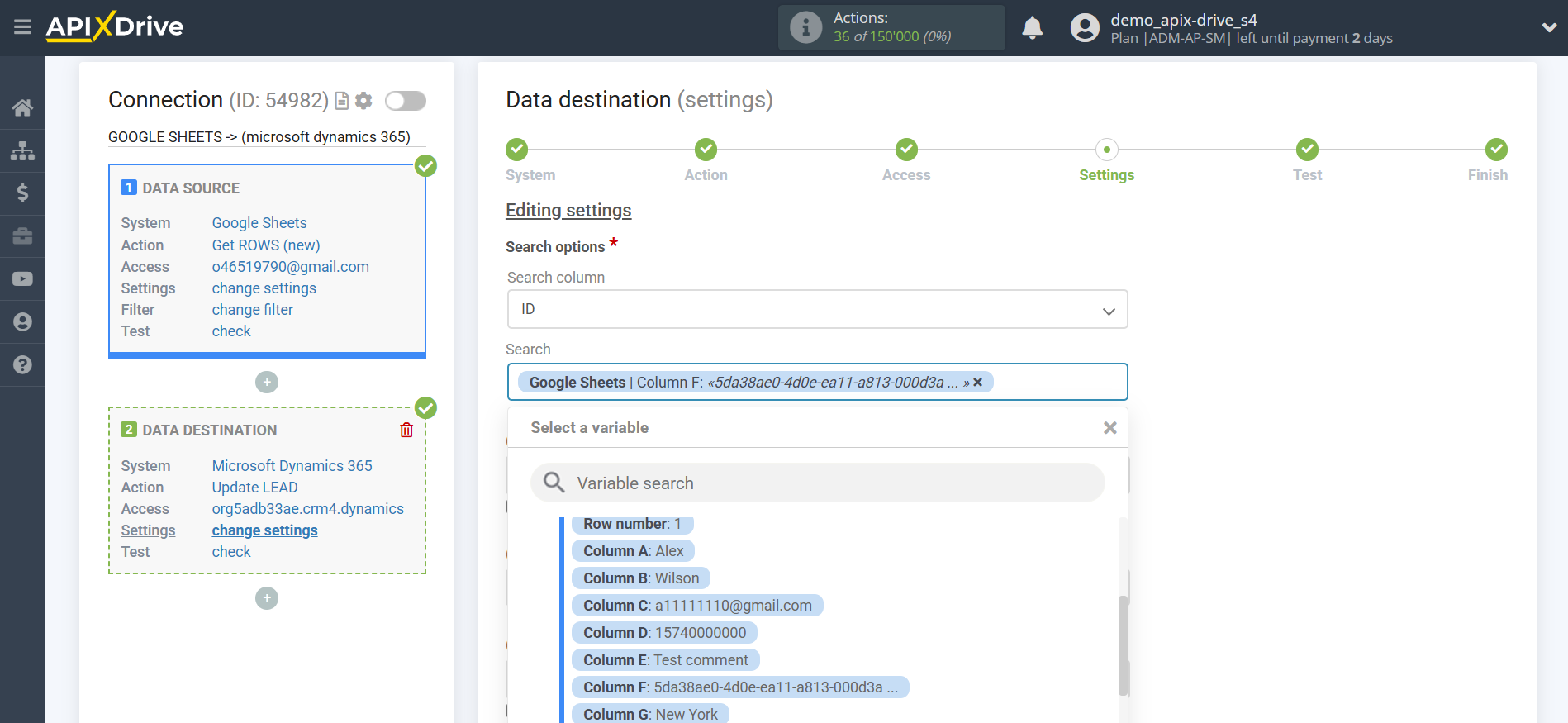
Task: Click the variable list scrollbar
Action: click(1123, 645)
